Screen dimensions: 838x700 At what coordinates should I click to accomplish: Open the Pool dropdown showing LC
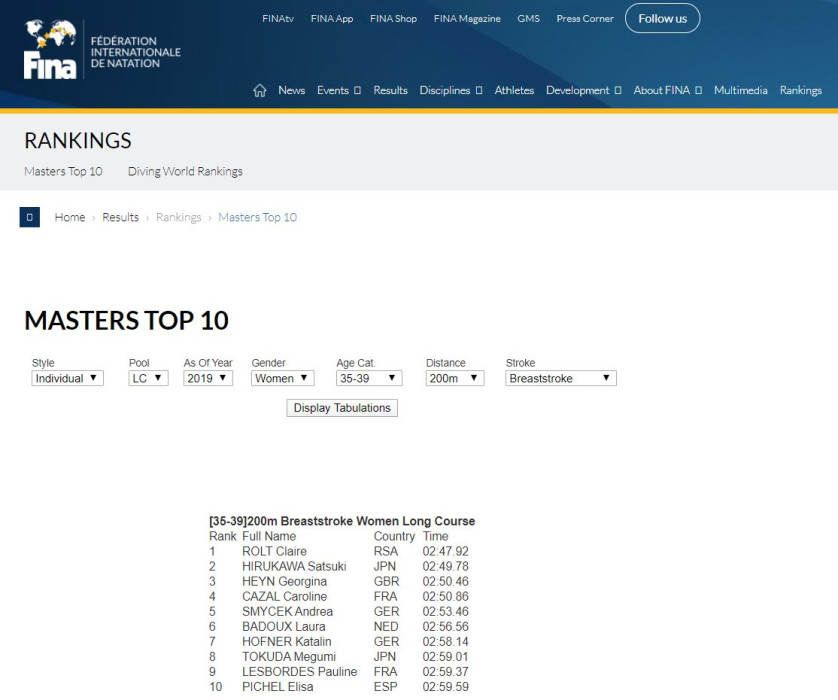(x=148, y=378)
